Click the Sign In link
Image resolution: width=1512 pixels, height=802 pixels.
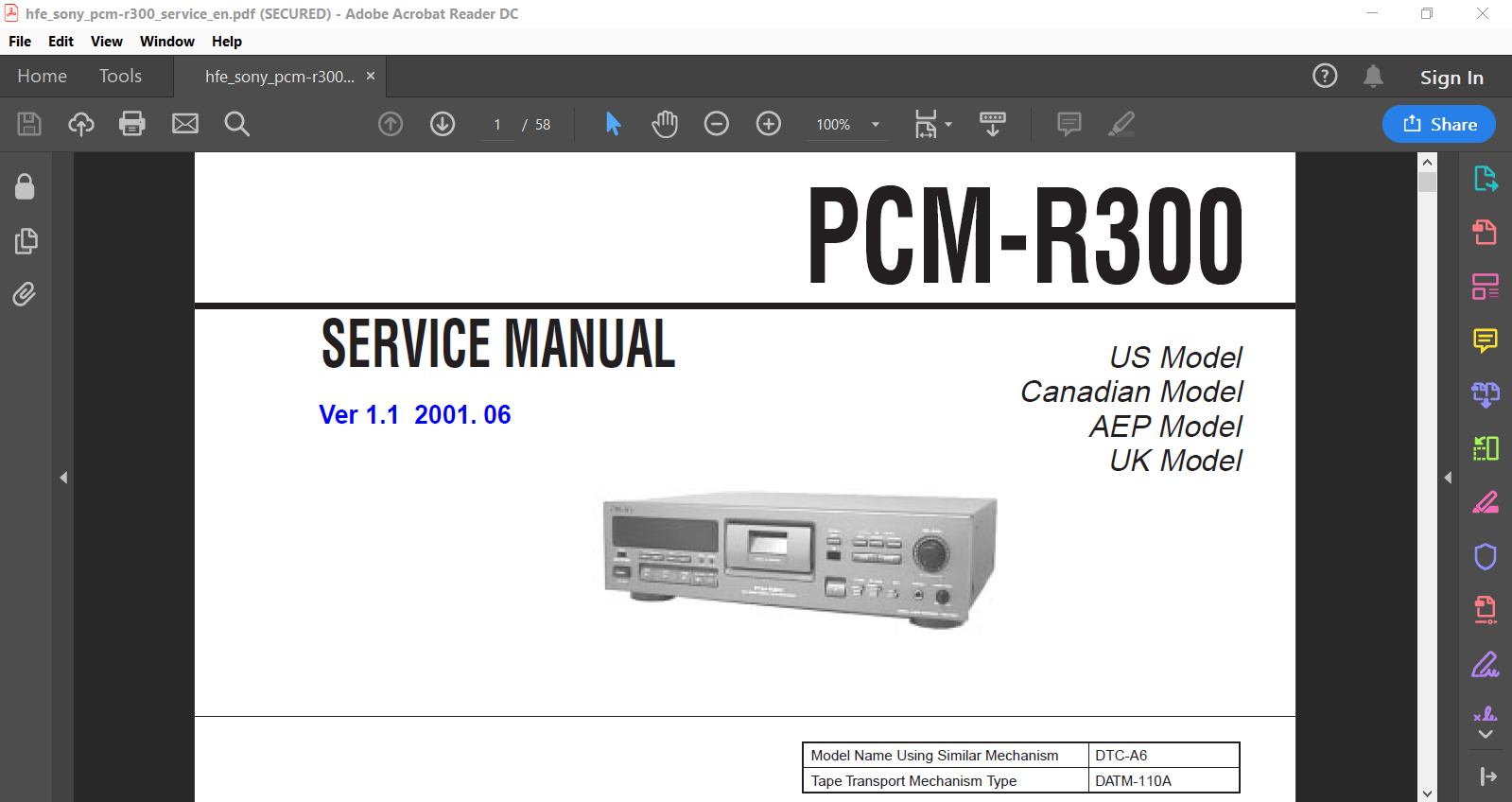point(1451,78)
